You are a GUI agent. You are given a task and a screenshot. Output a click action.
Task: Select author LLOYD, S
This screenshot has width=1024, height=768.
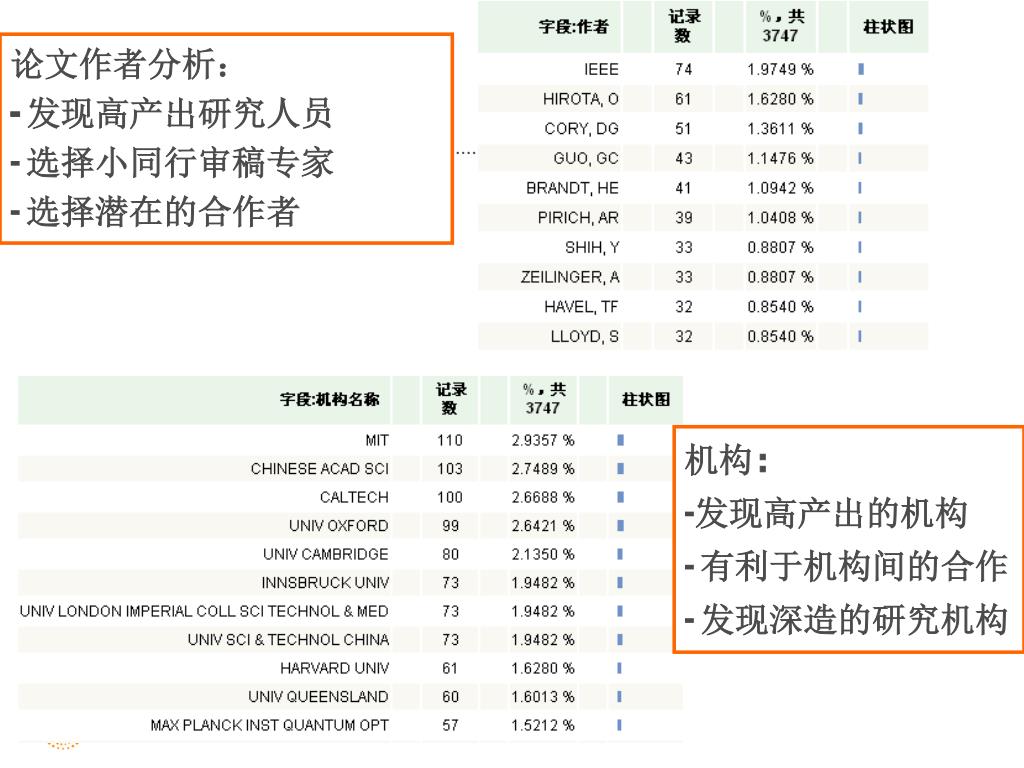tap(584, 337)
